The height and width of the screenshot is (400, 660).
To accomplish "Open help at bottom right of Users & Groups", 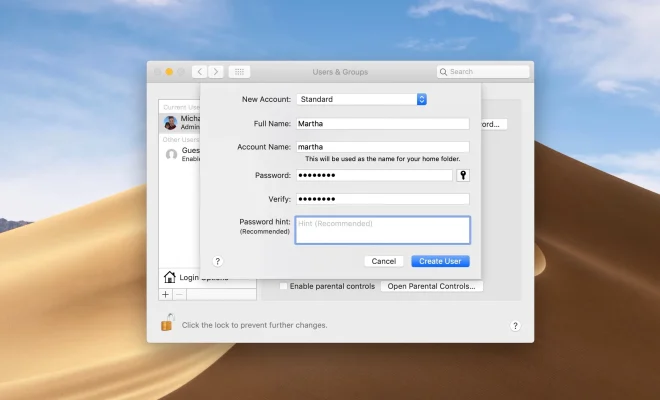I will pyautogui.click(x=515, y=325).
